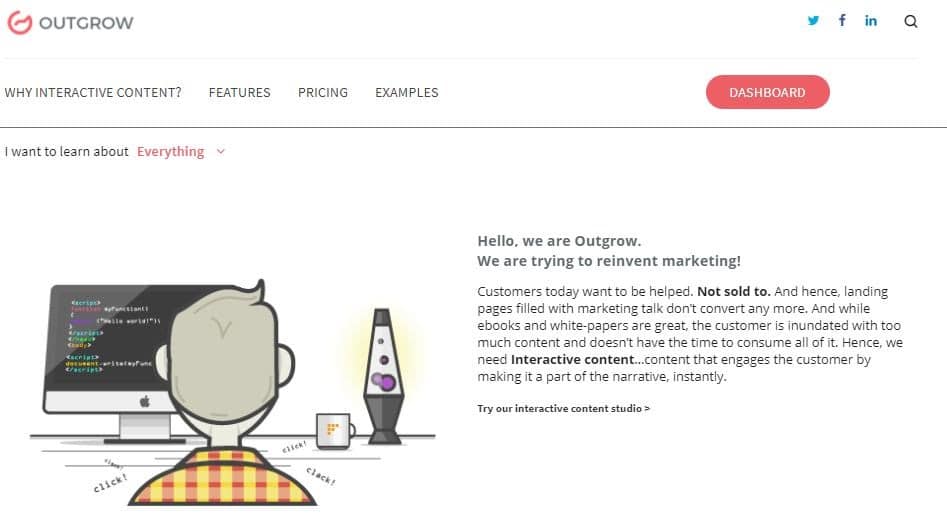The width and height of the screenshot is (947, 524).
Task: Open Why Interactive Content? menu item
Action: click(x=93, y=93)
